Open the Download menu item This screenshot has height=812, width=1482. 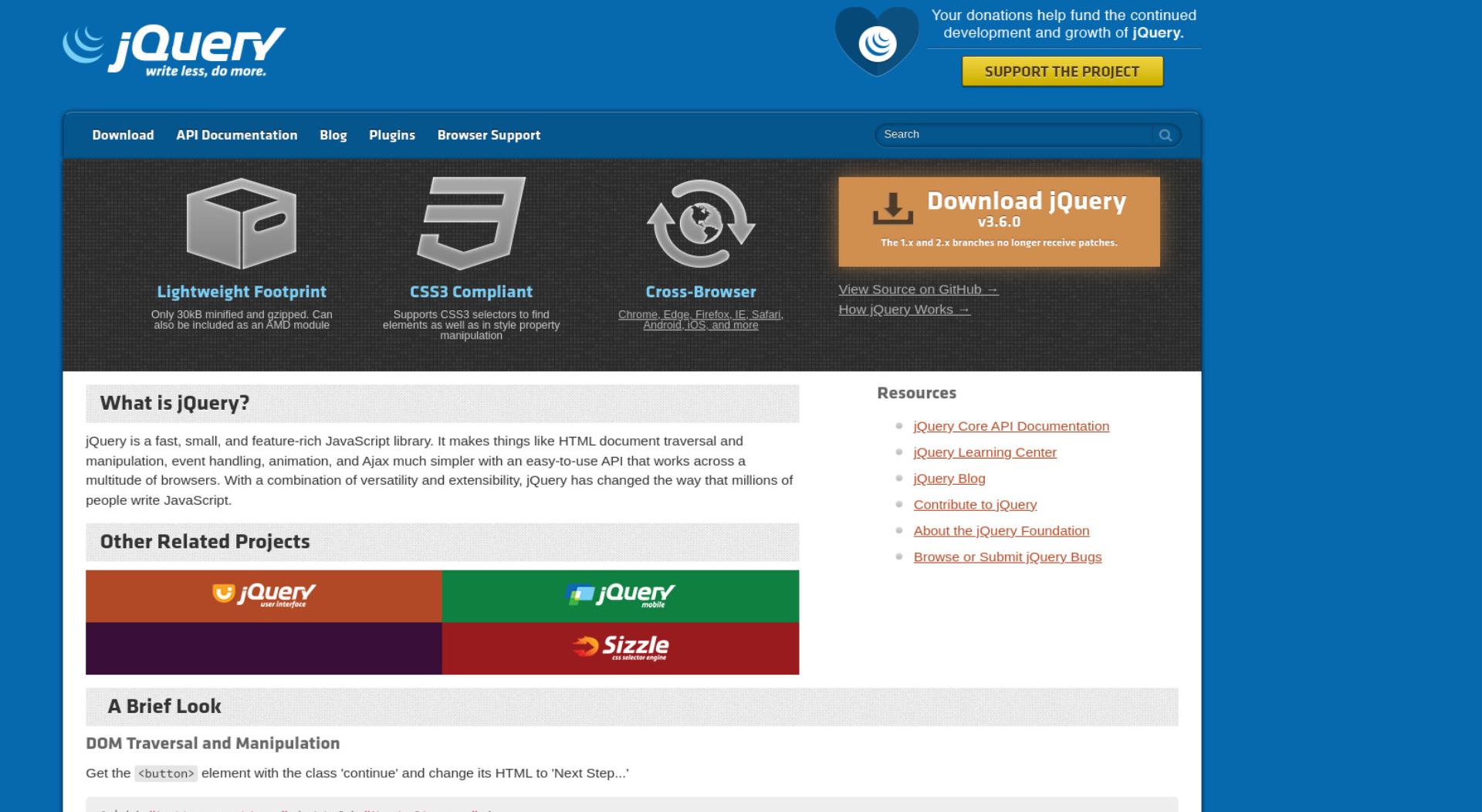(123, 135)
